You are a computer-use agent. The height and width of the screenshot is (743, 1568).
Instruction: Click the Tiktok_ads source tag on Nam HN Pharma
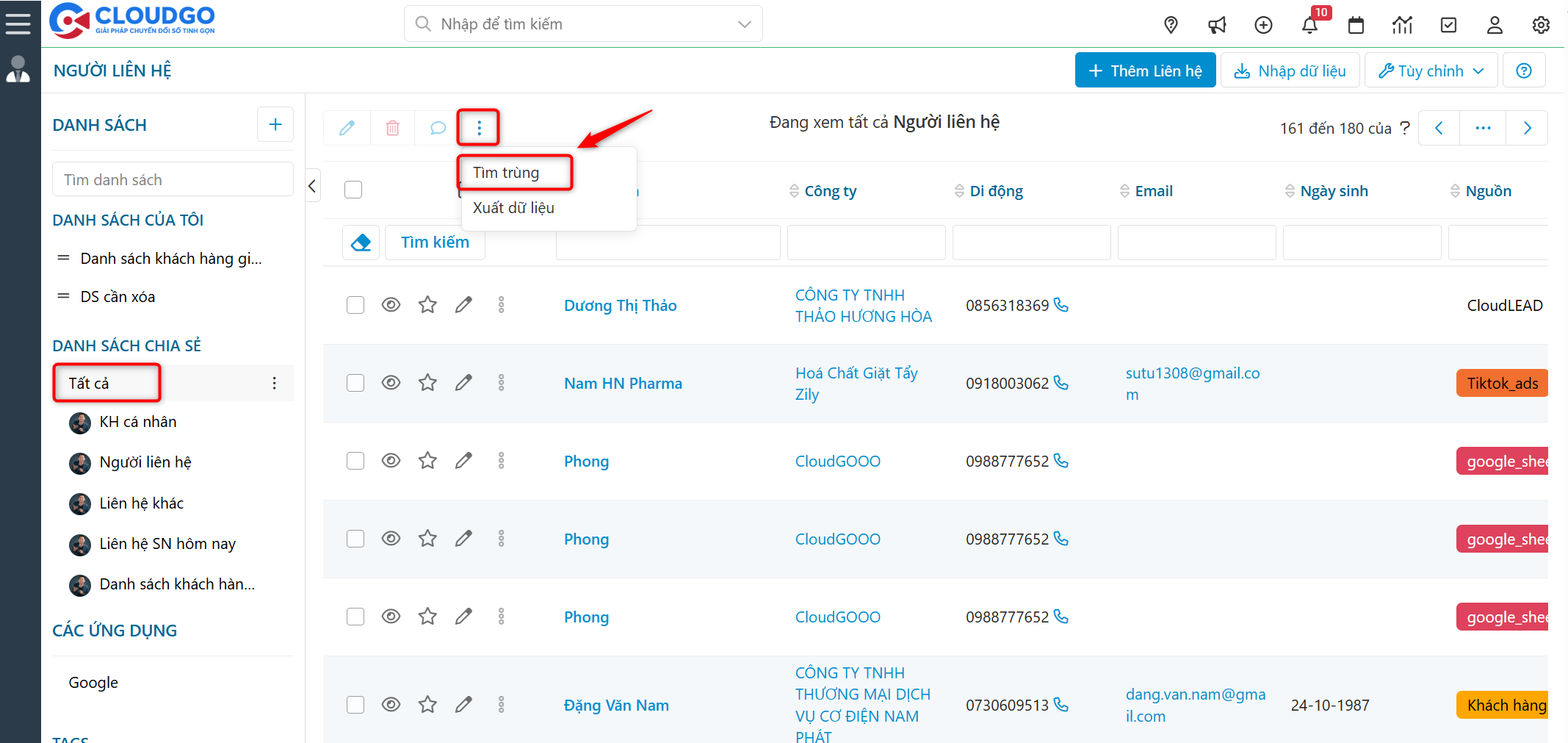pos(1502,382)
